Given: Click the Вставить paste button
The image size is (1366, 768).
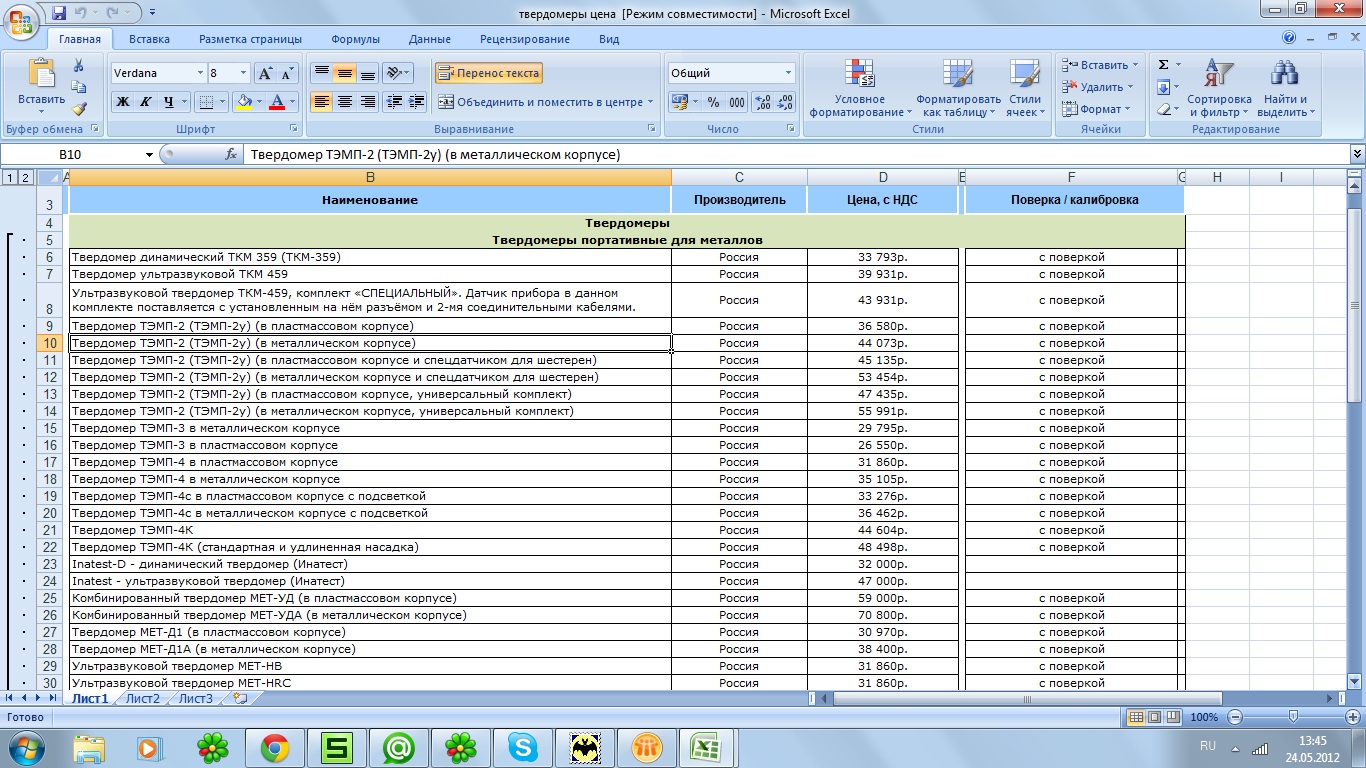Looking at the screenshot, I should [41, 86].
